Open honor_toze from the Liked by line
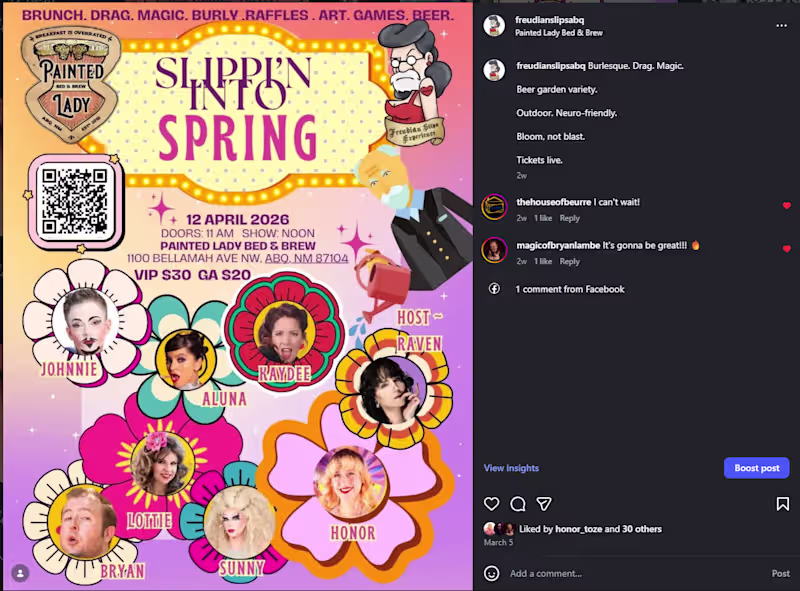Viewport: 800px width, 591px height. (579, 529)
